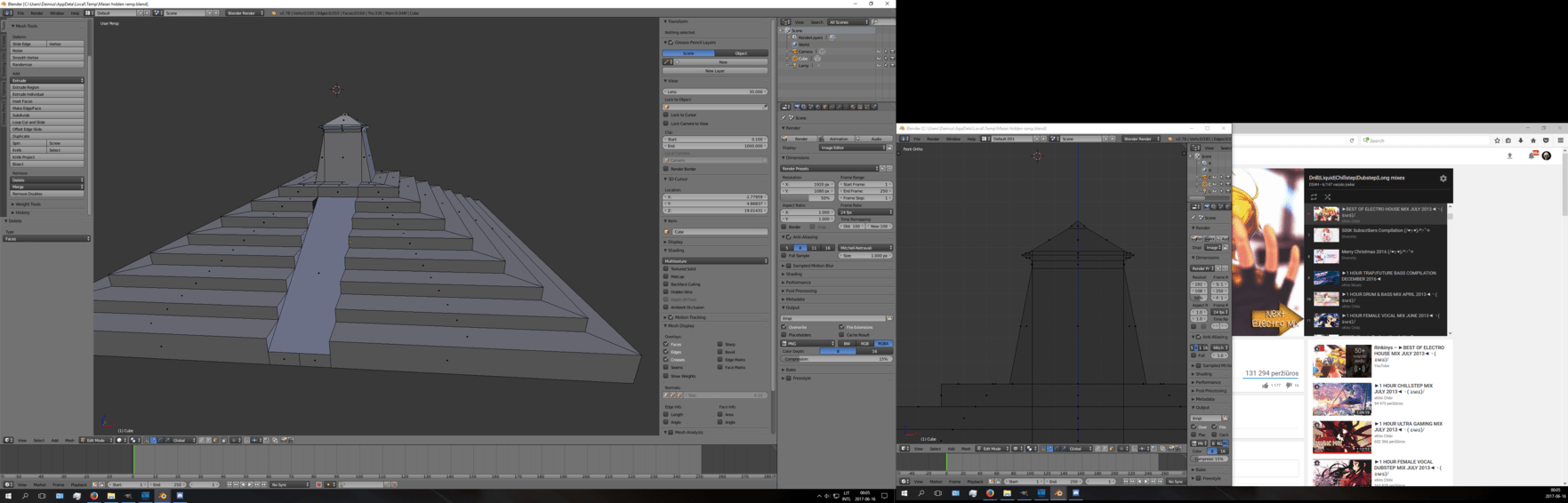The image size is (1568, 503).
Task: Adjust the Compression slider
Action: pyautogui.click(x=837, y=359)
